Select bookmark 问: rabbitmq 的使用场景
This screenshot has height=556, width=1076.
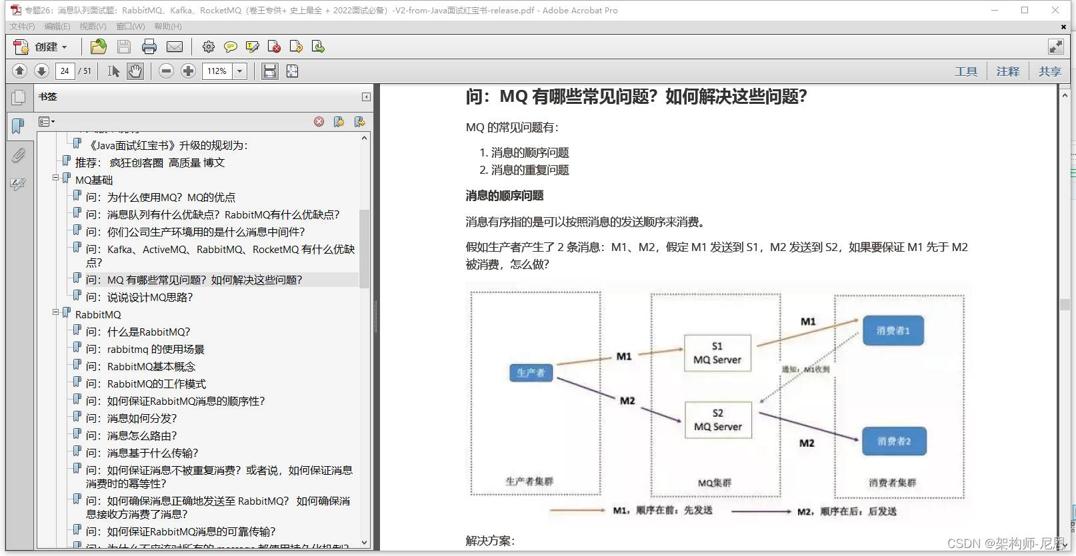click(145, 349)
